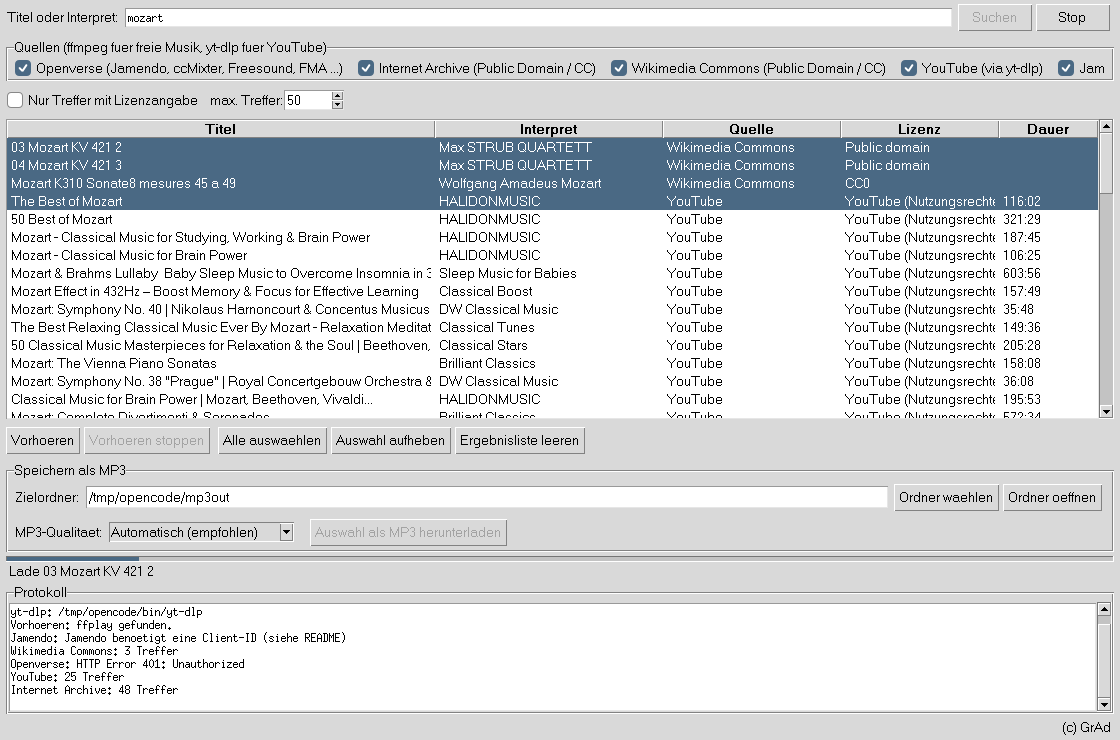Select Mozart: Symphony No. 38 Prague row
This screenshot has height=740, width=1120.
pos(552,381)
